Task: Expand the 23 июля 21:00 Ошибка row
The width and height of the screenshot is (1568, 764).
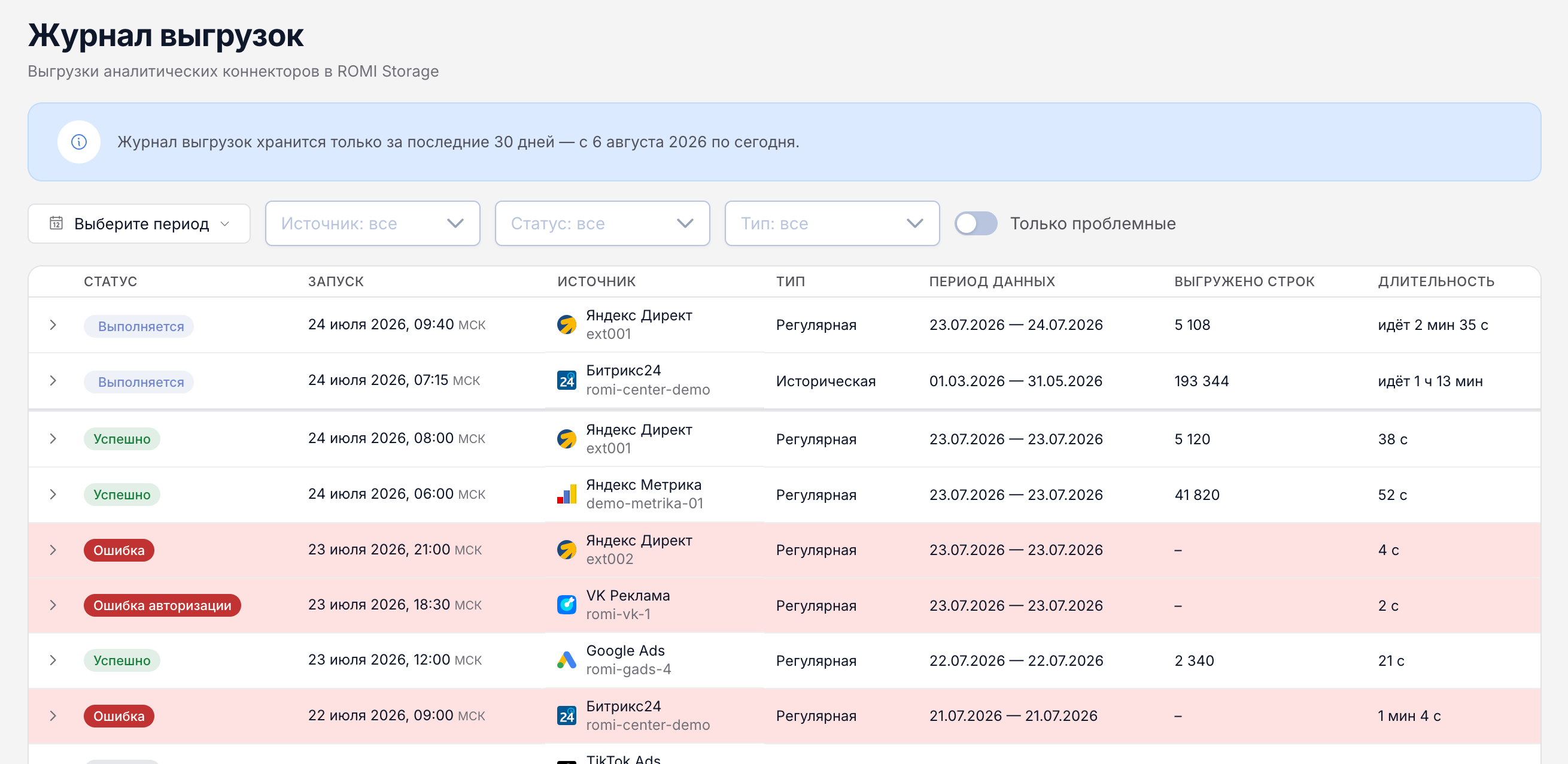Action: [x=53, y=550]
